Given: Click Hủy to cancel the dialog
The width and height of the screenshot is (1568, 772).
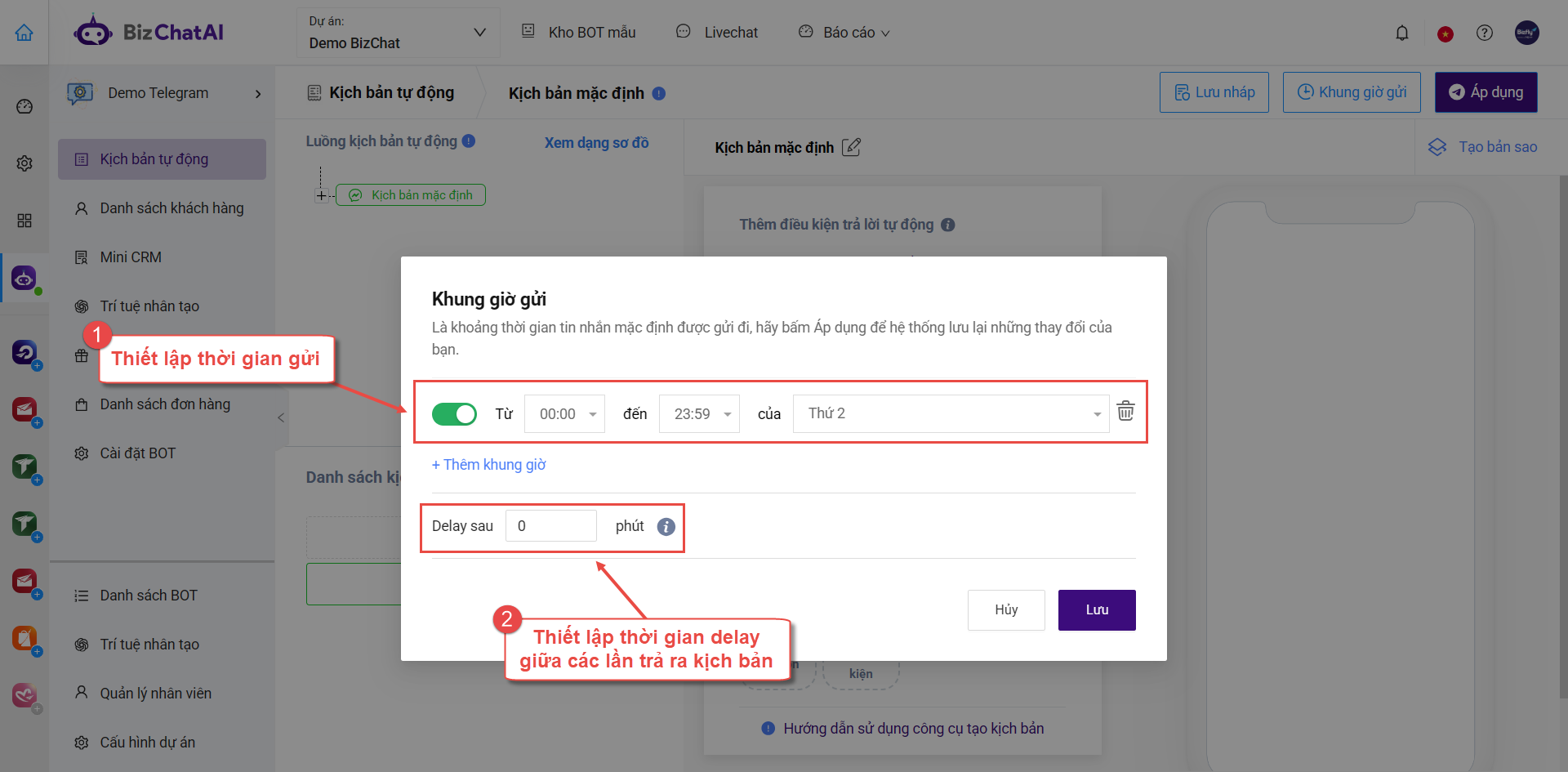Looking at the screenshot, I should [x=1006, y=610].
